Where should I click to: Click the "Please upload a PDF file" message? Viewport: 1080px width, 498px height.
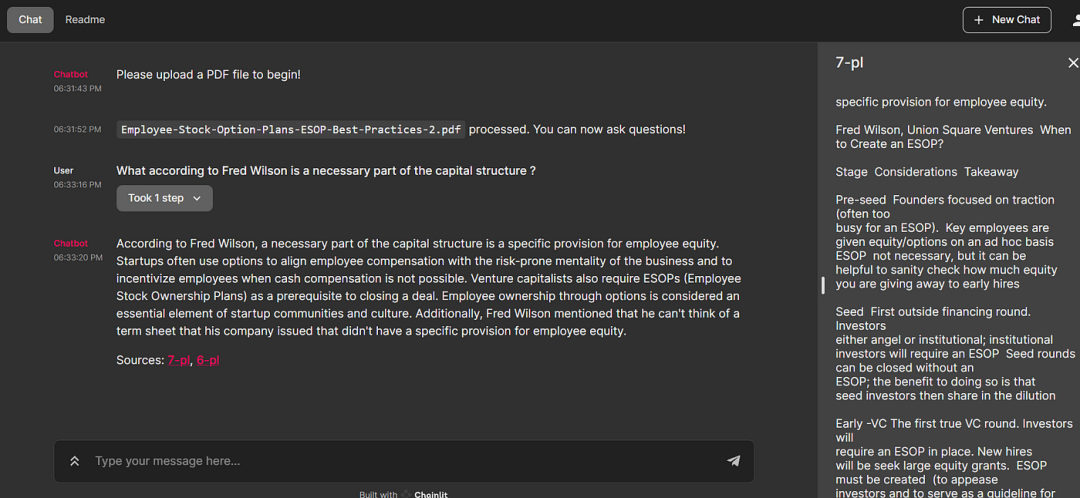208,74
